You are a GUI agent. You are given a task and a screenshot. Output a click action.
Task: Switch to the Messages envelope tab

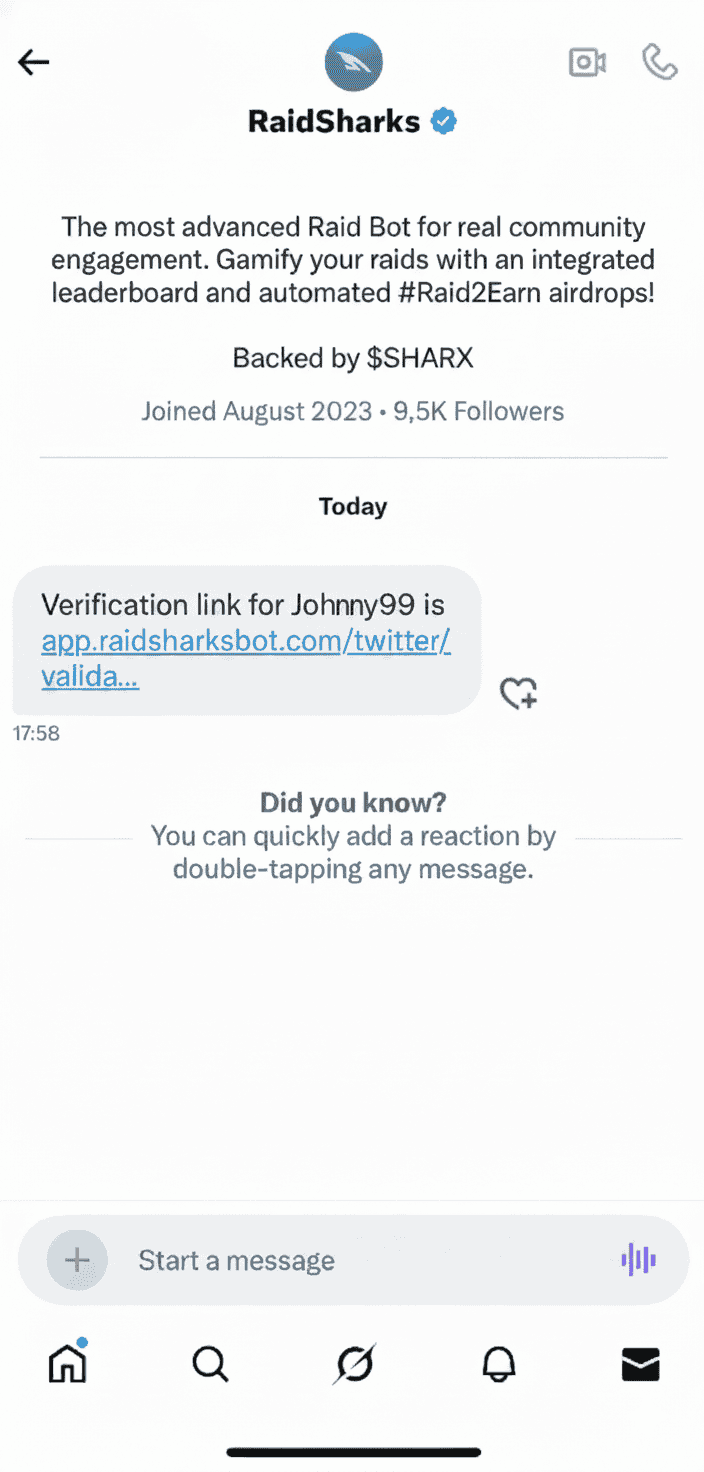(641, 1363)
